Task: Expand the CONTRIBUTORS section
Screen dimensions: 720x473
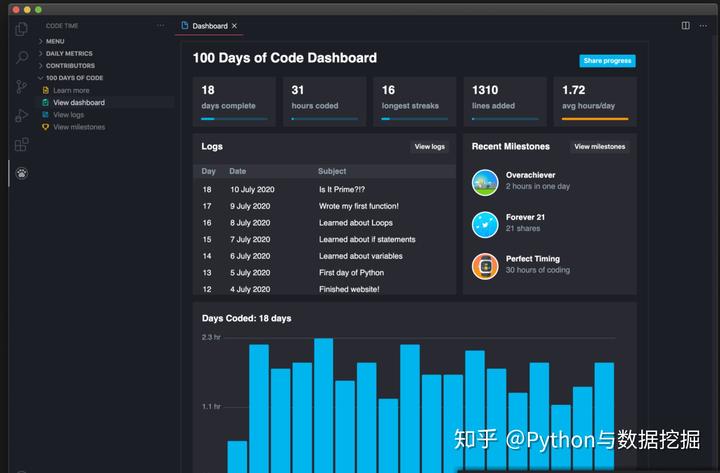Action: (x=70, y=65)
